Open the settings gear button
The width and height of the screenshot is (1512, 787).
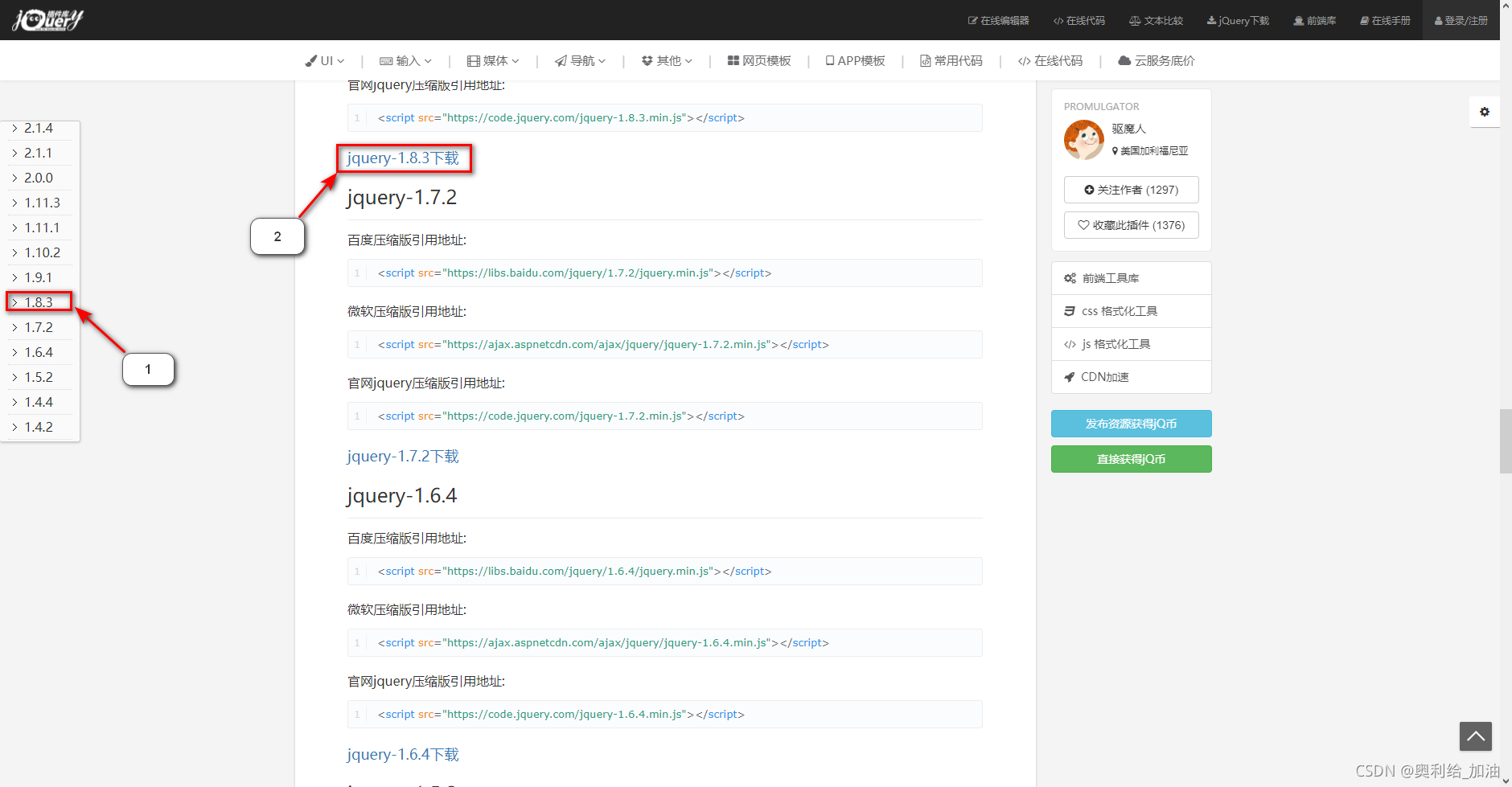coord(1485,112)
